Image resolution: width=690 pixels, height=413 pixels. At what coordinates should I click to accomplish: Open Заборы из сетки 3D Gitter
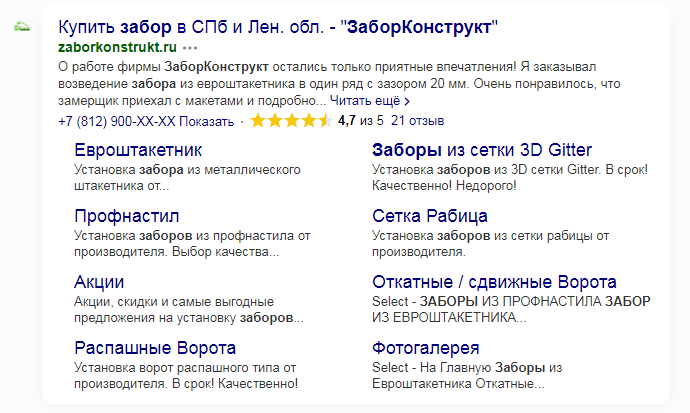(482, 150)
